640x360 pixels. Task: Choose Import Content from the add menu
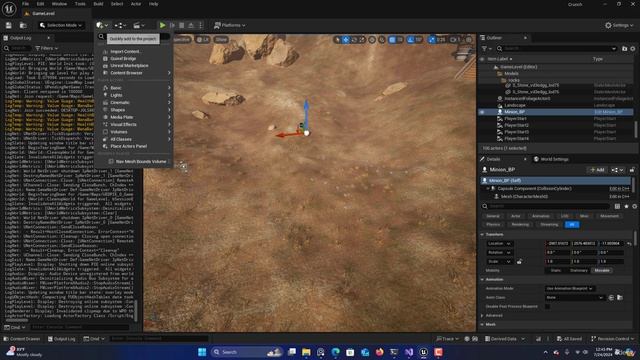click(125, 52)
